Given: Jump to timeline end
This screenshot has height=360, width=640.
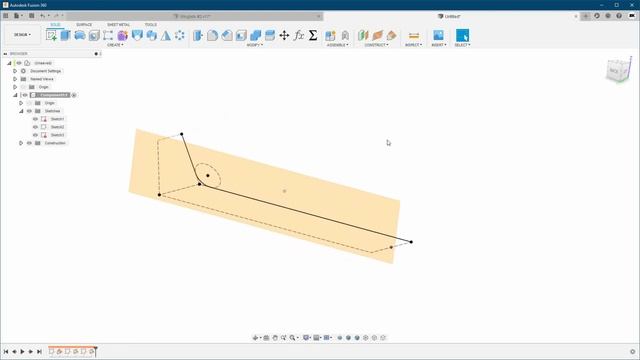Looking at the screenshot, I should [x=39, y=351].
